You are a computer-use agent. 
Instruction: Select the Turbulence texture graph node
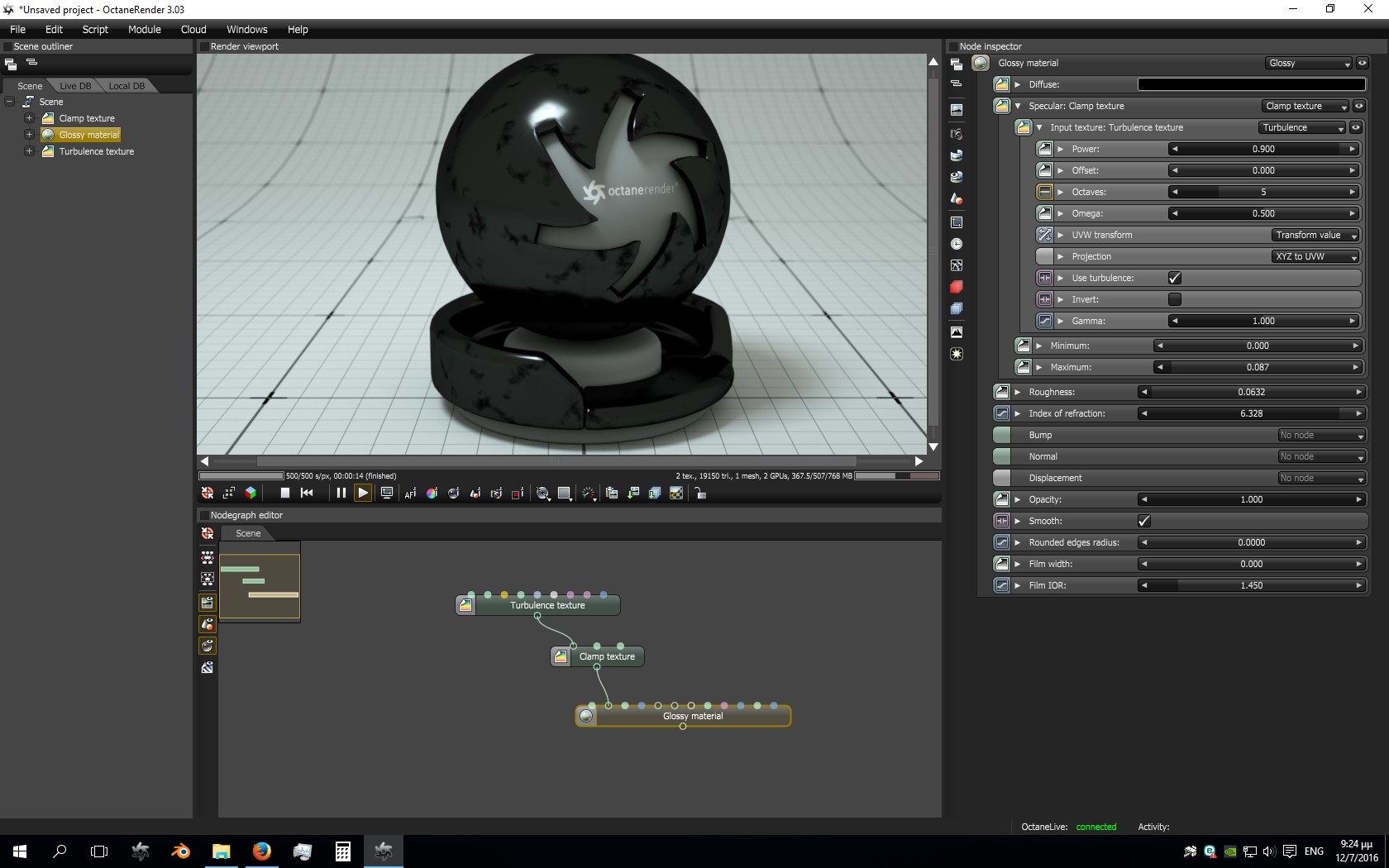538,605
